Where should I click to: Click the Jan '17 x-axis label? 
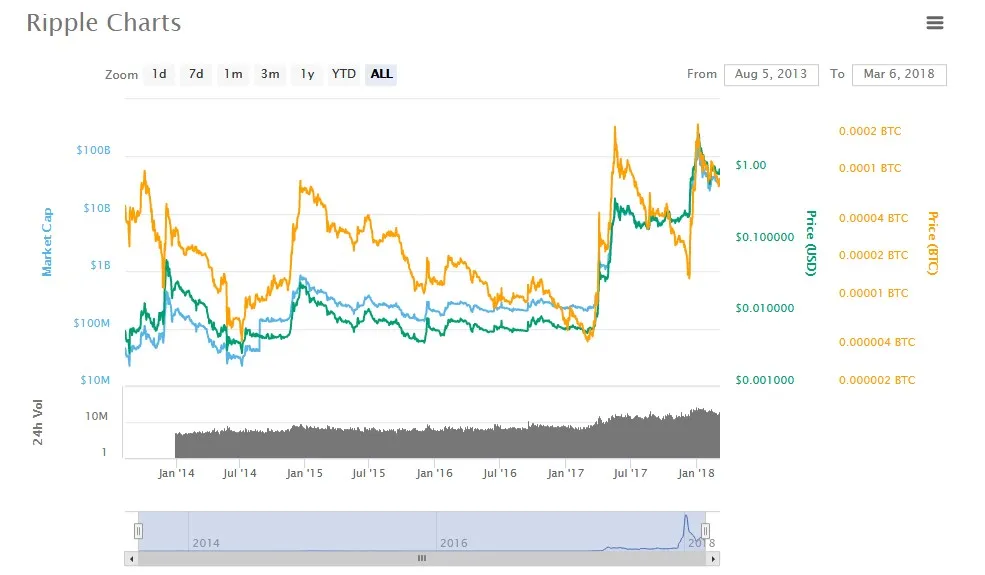point(565,473)
